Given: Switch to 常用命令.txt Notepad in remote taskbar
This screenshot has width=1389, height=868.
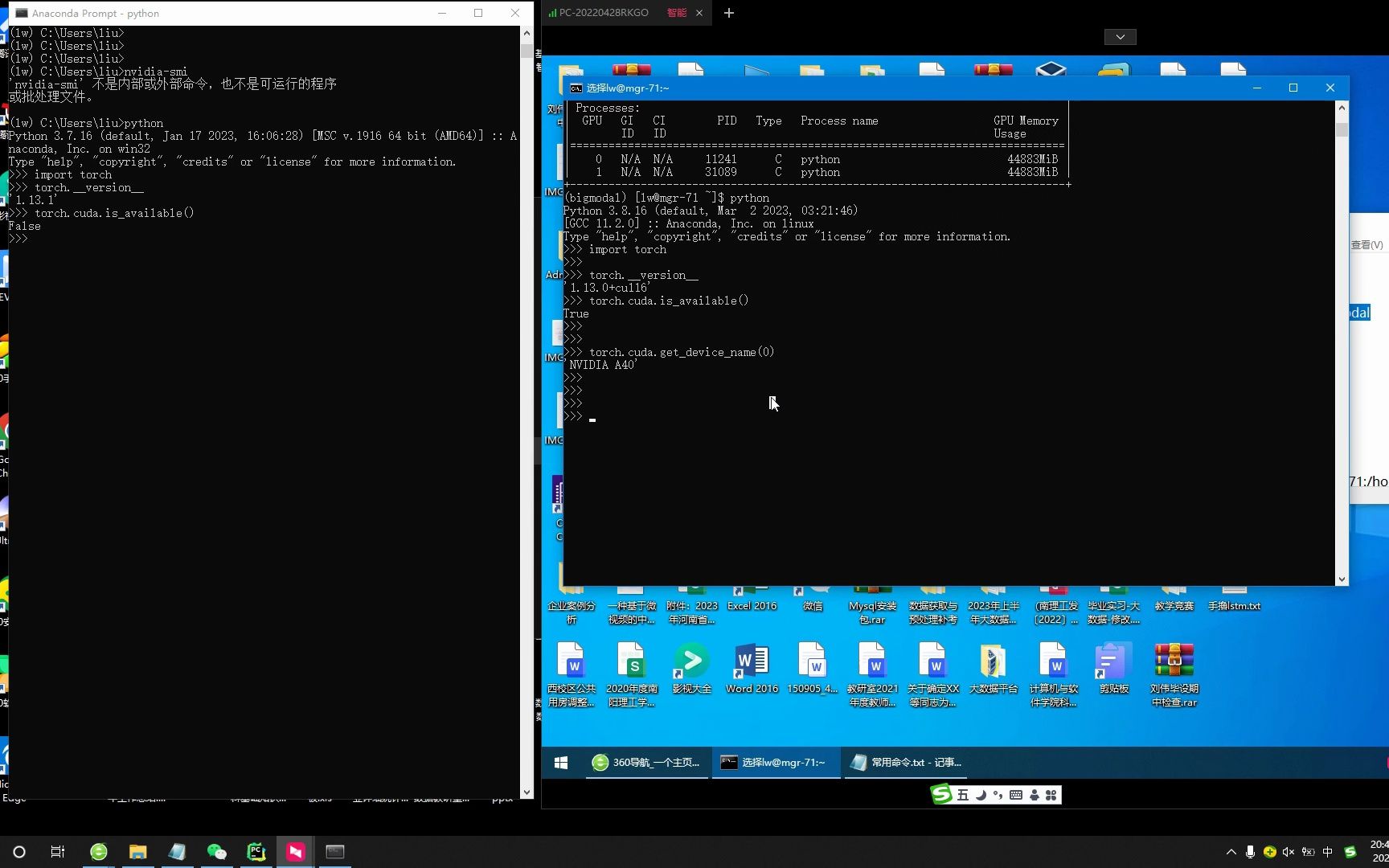Looking at the screenshot, I should pos(907,763).
